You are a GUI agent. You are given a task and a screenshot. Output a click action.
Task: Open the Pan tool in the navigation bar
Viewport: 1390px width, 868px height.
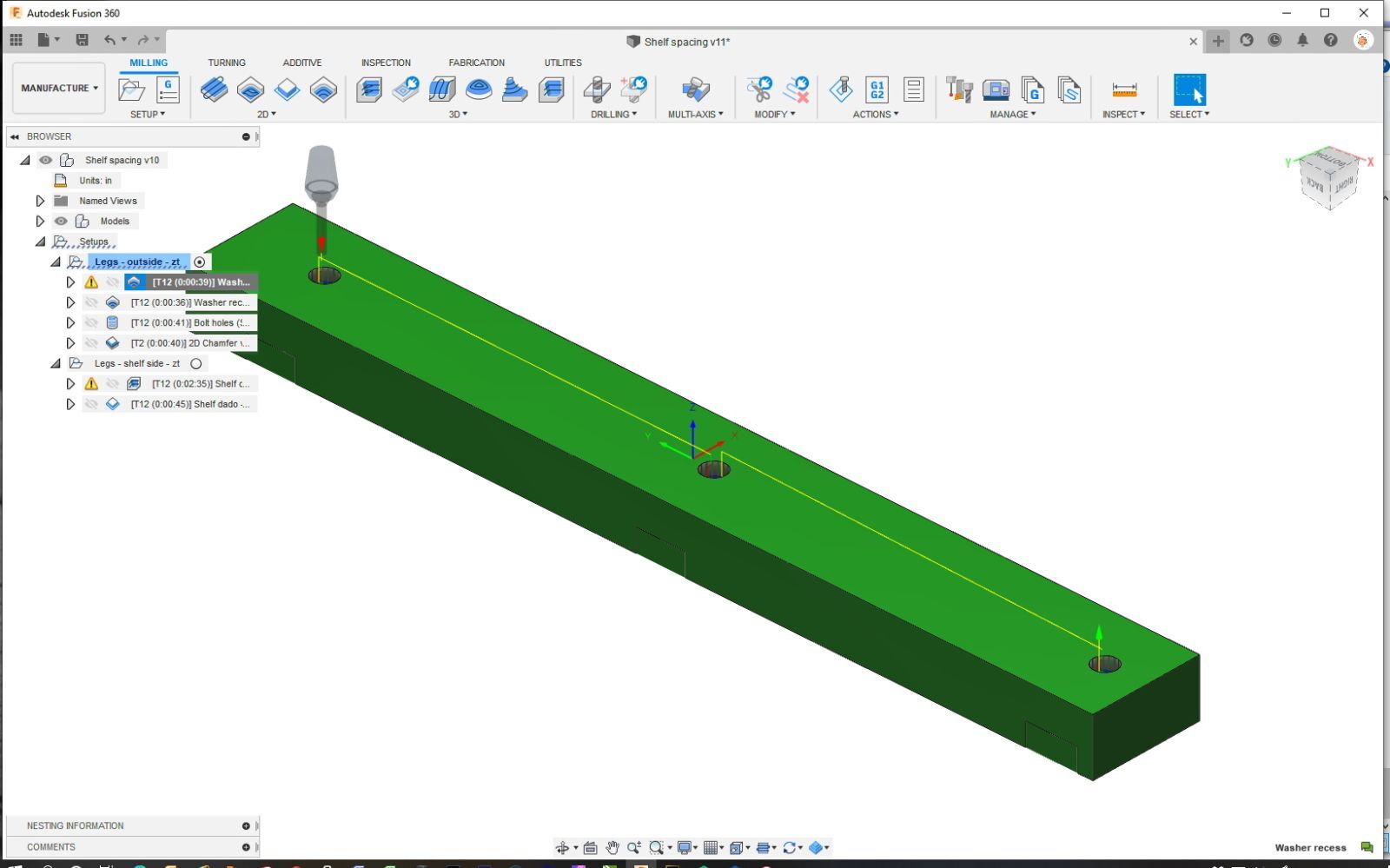[x=612, y=848]
